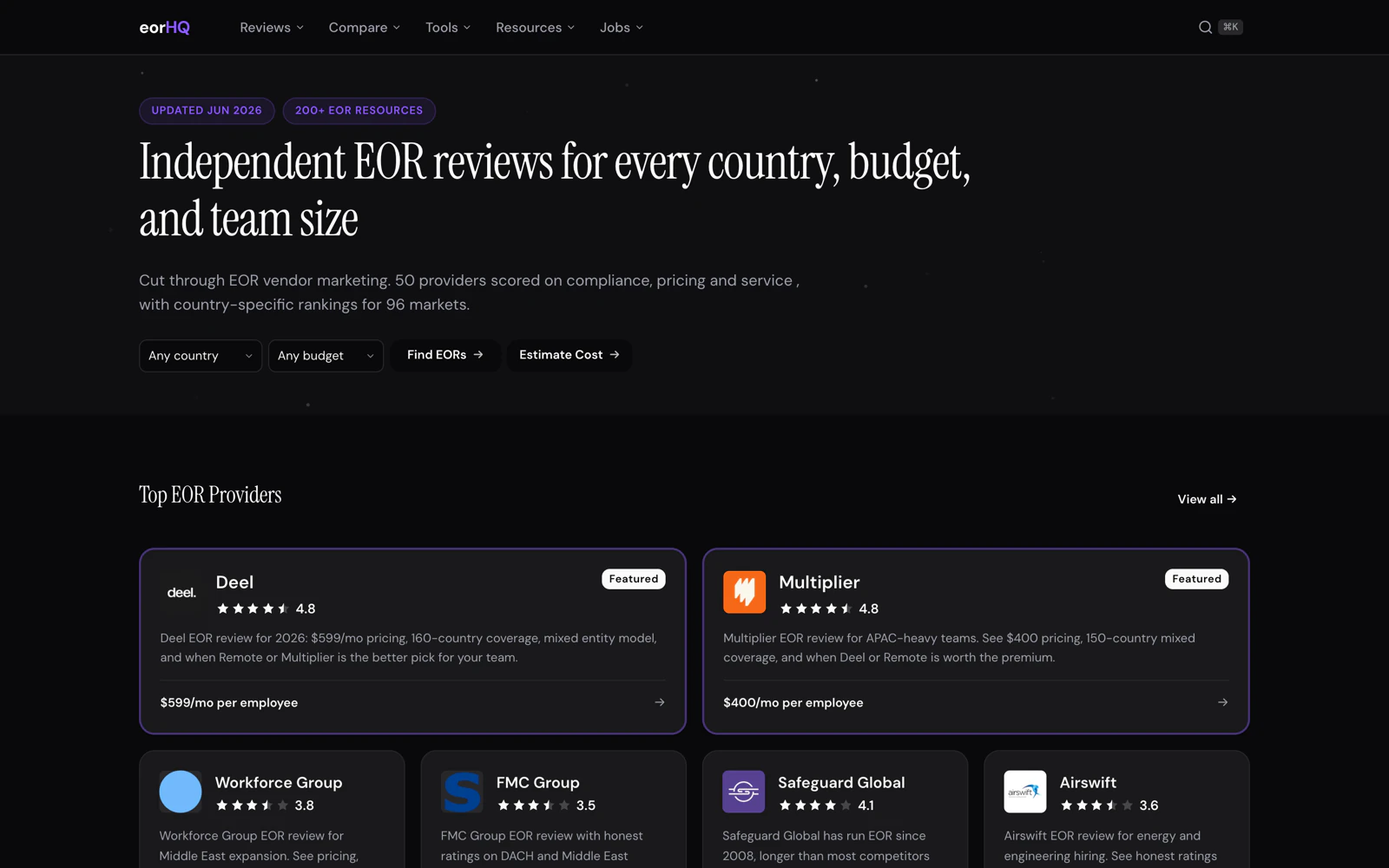This screenshot has height=868, width=1389.
Task: Open the Compare menu
Action: (x=365, y=28)
